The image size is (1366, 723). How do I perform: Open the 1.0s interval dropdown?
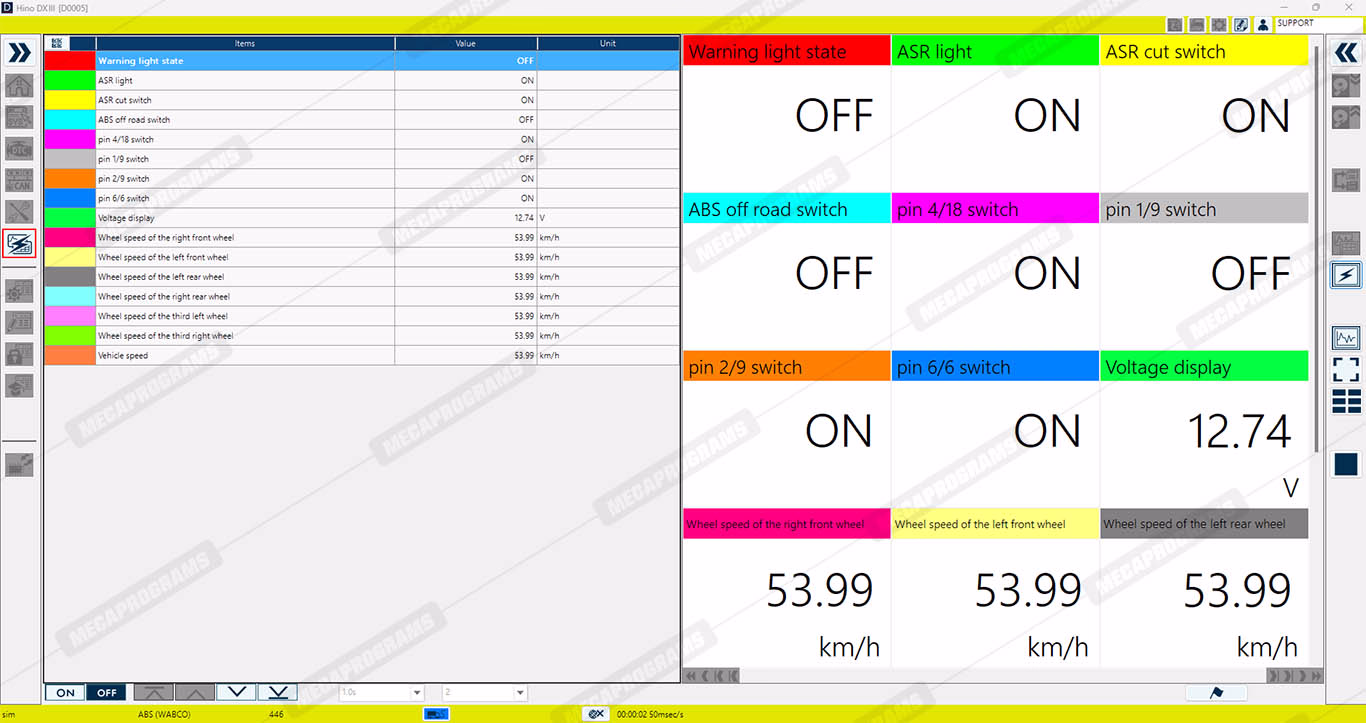pos(382,692)
